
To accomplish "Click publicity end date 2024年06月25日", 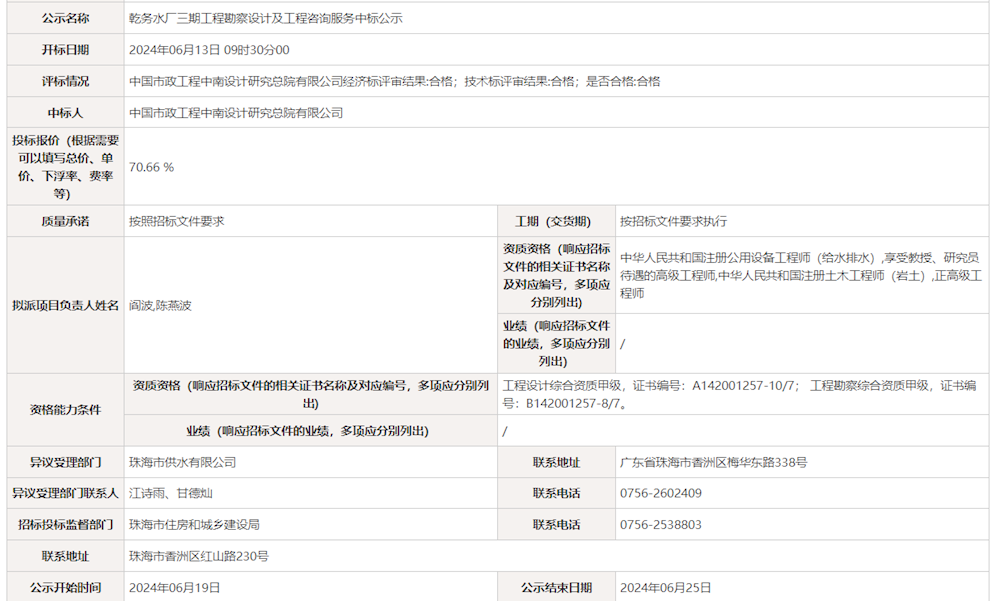I will pyautogui.click(x=670, y=586).
